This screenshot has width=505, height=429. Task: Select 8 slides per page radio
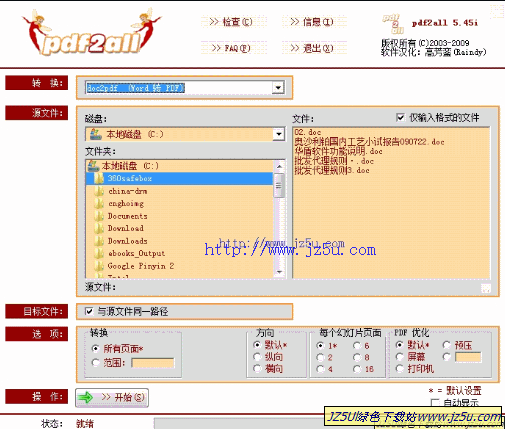tap(357, 357)
